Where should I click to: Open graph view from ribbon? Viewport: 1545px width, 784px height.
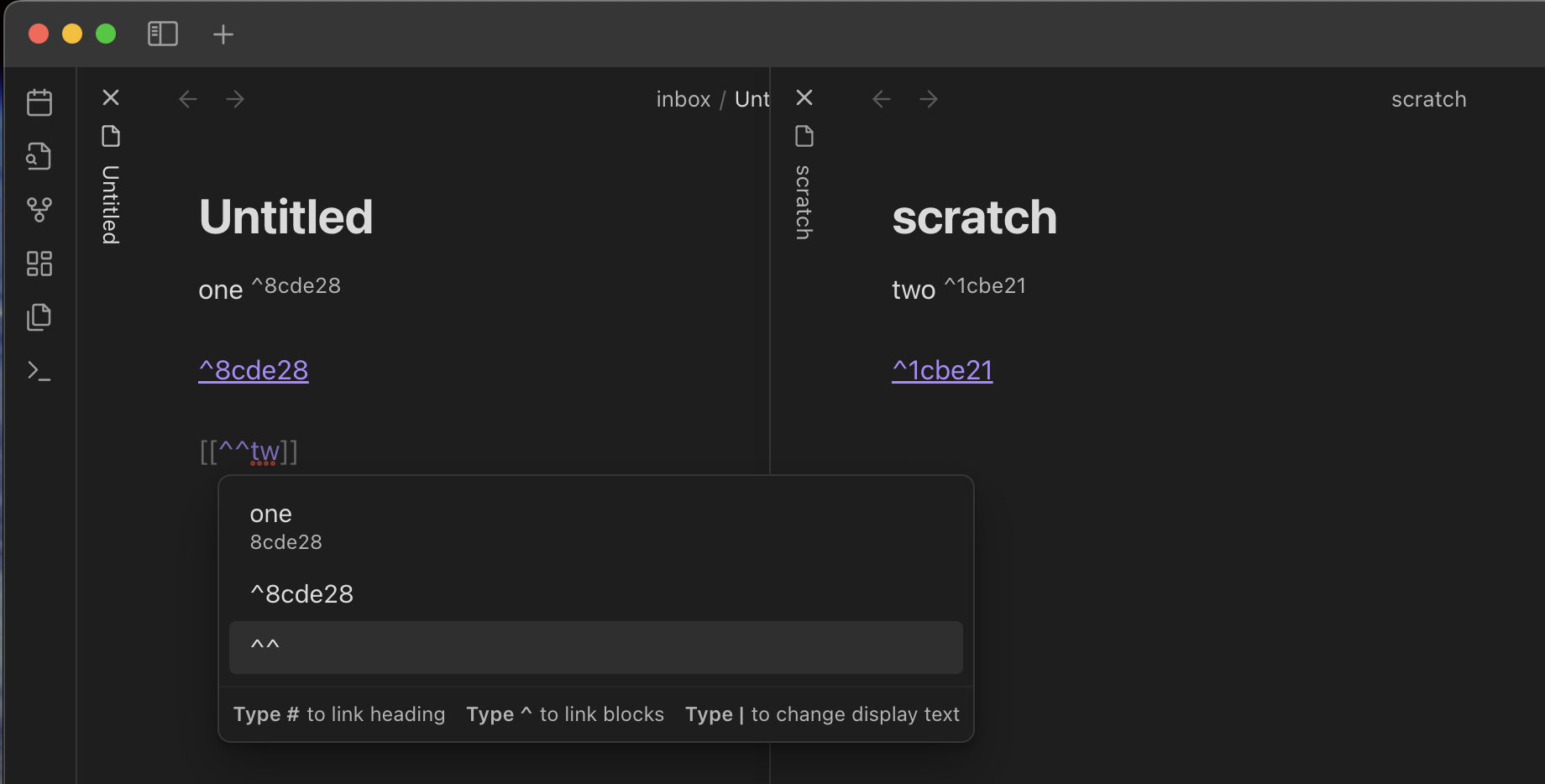click(x=39, y=210)
